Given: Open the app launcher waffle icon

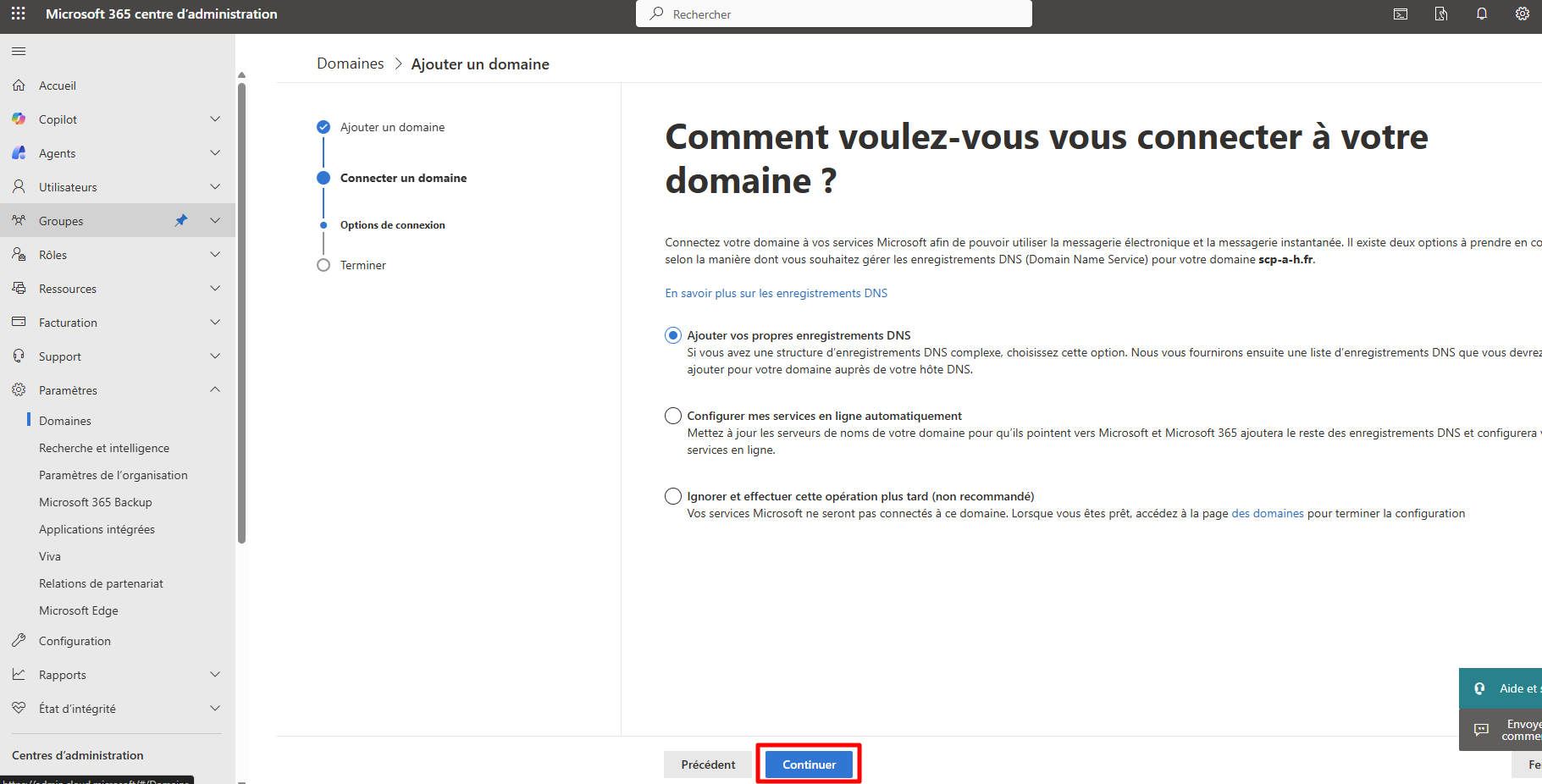Looking at the screenshot, I should [x=18, y=14].
